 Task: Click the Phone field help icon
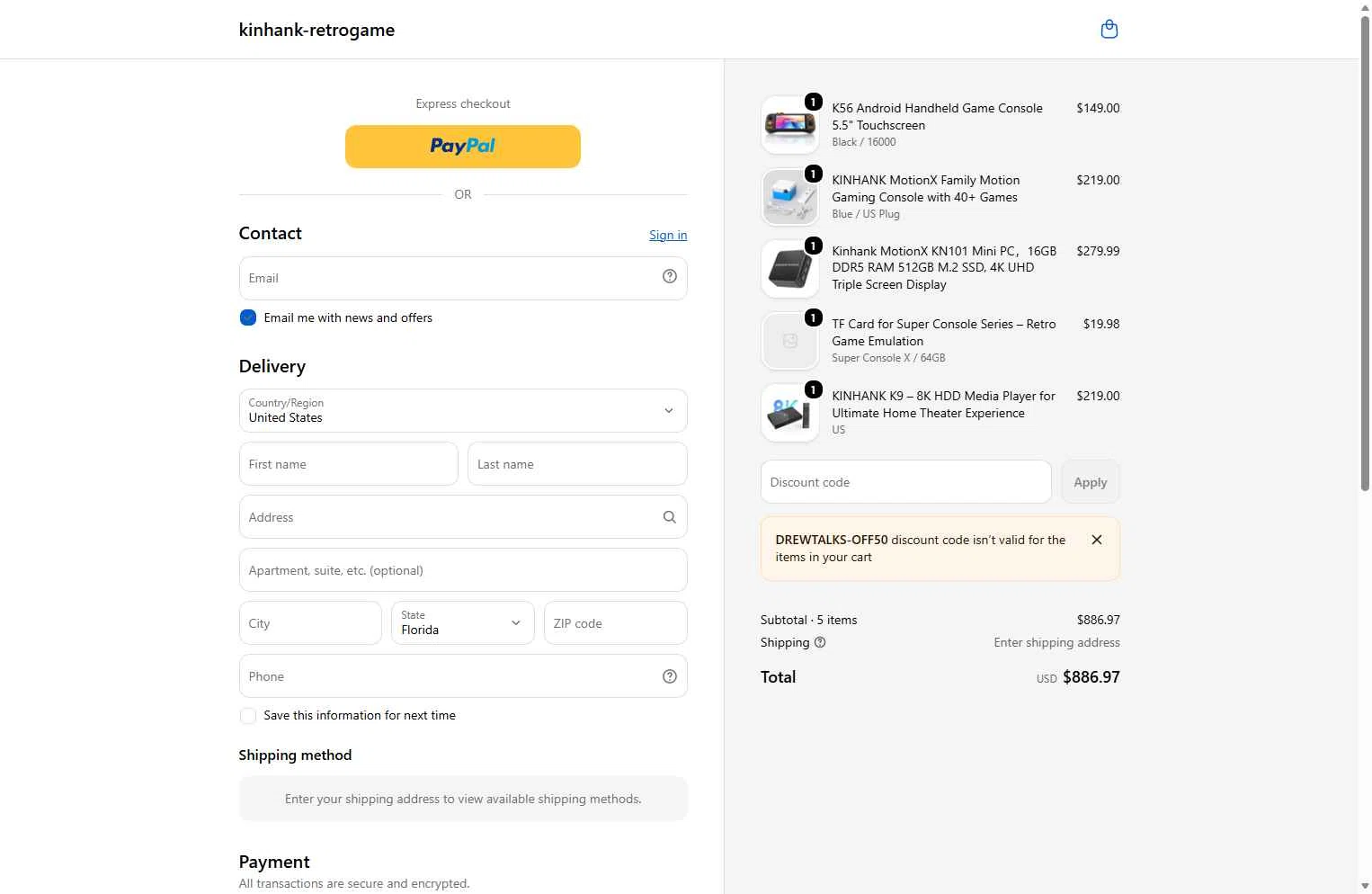tap(670, 676)
